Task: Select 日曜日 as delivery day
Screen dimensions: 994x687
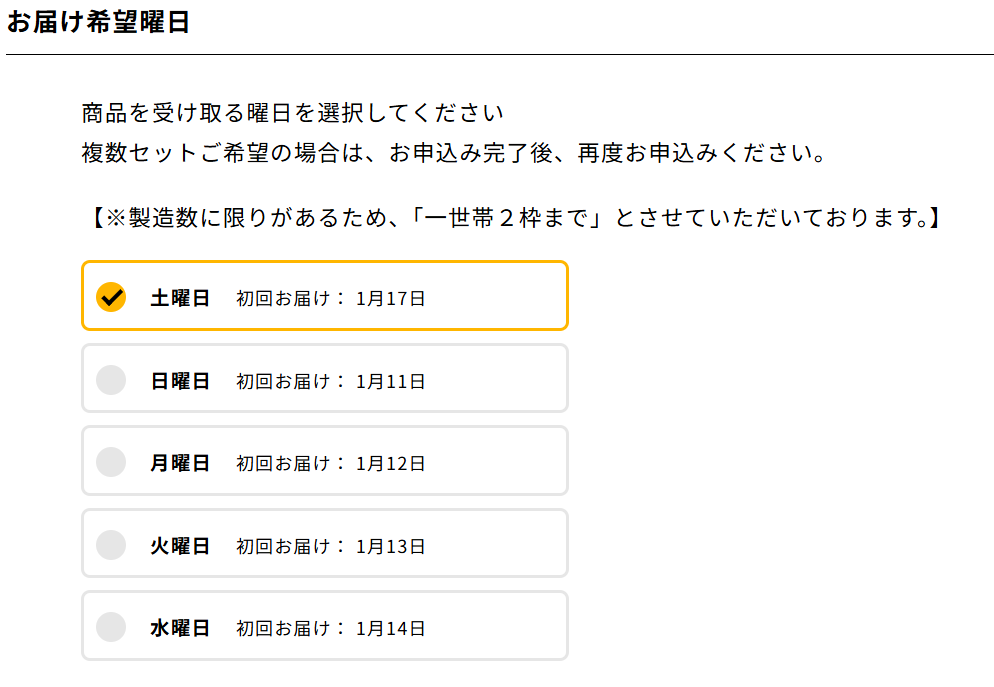Action: click(x=325, y=378)
